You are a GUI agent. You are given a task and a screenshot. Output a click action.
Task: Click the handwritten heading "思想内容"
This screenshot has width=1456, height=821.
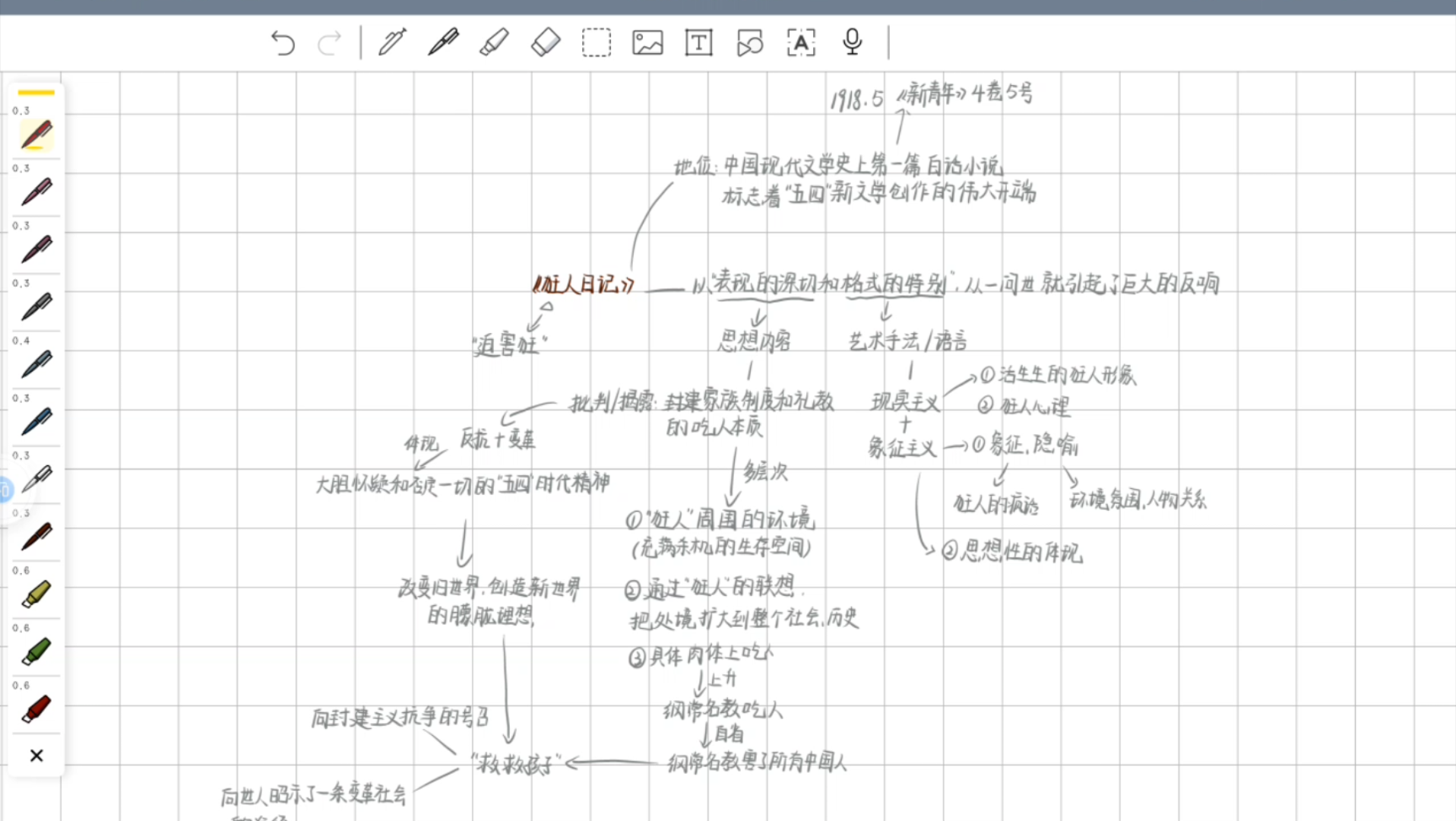click(754, 341)
